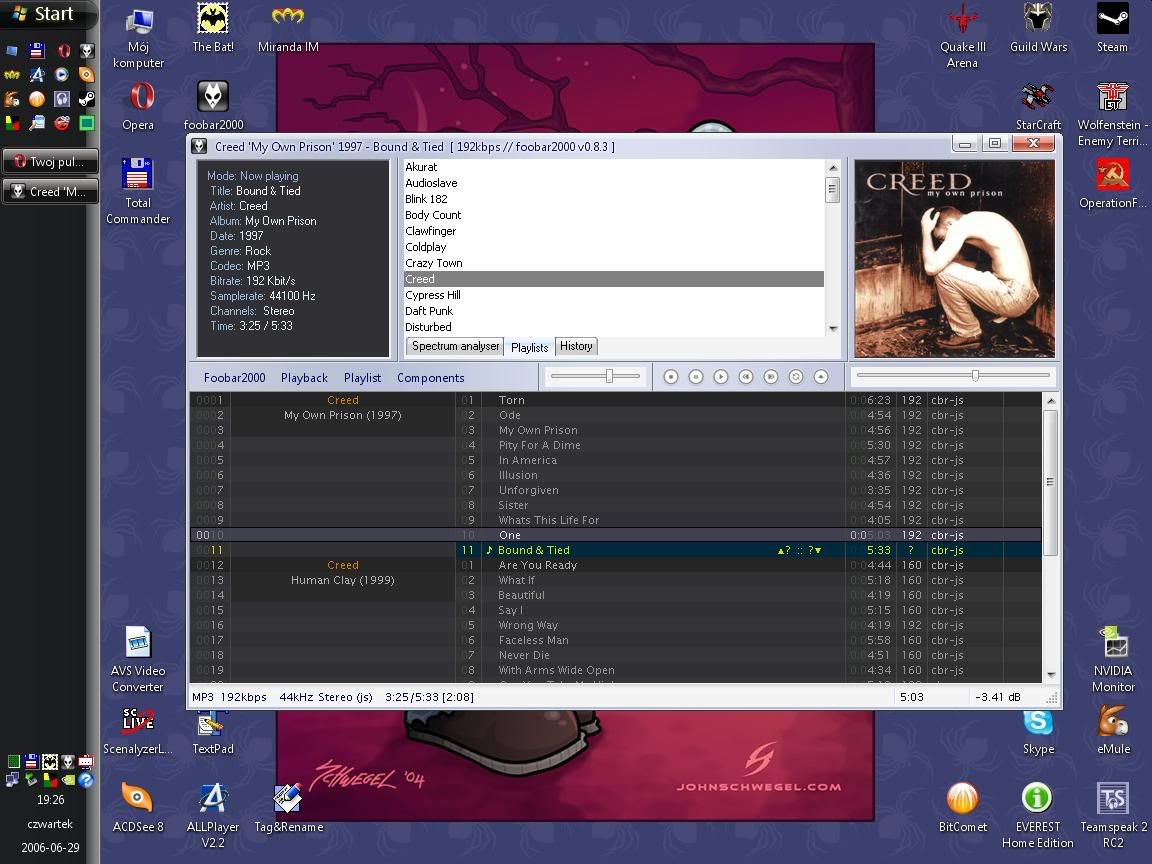
Task: Select the Body Count playlist
Action: point(613,215)
